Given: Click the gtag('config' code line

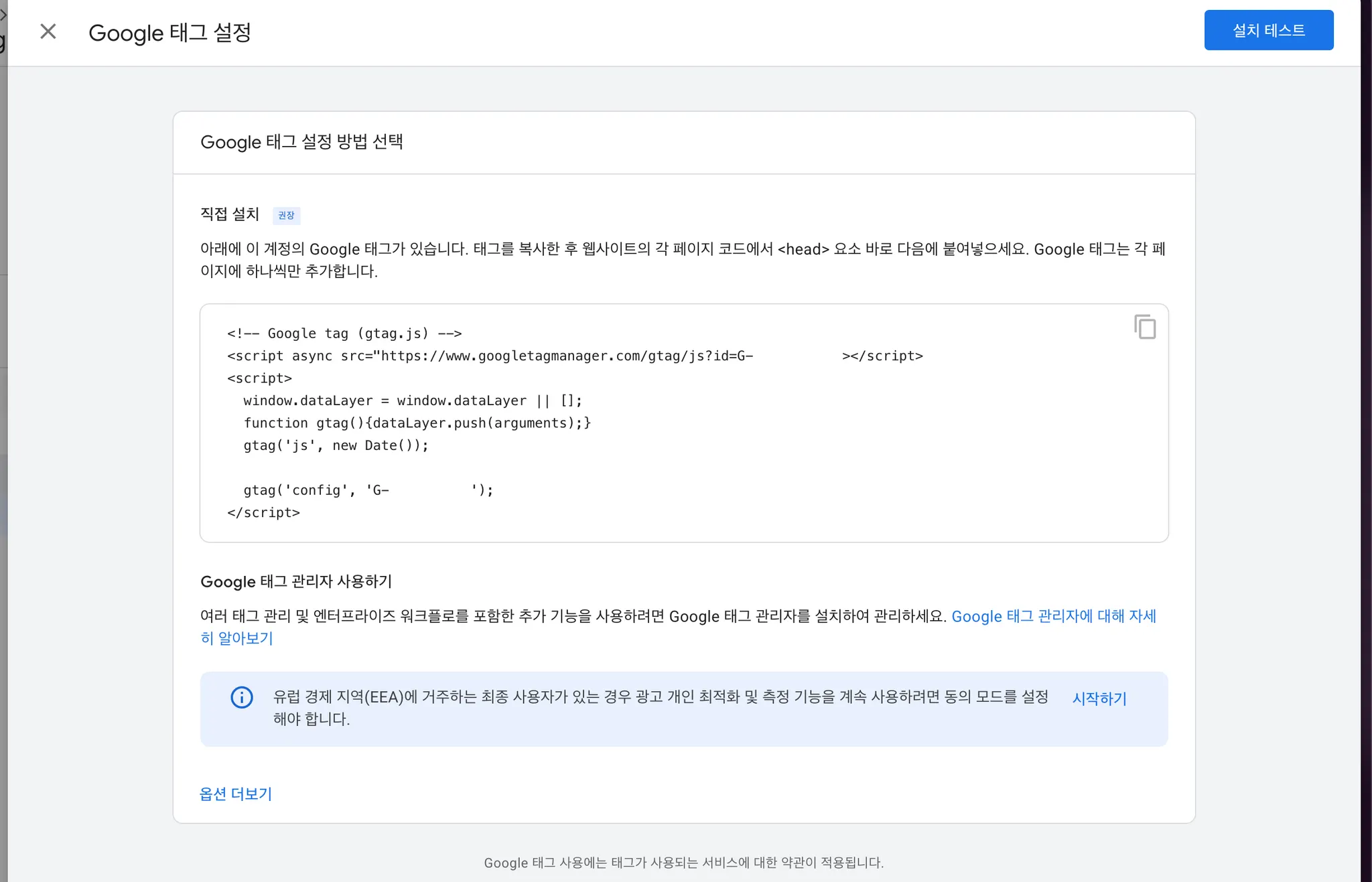Looking at the screenshot, I should (368, 490).
